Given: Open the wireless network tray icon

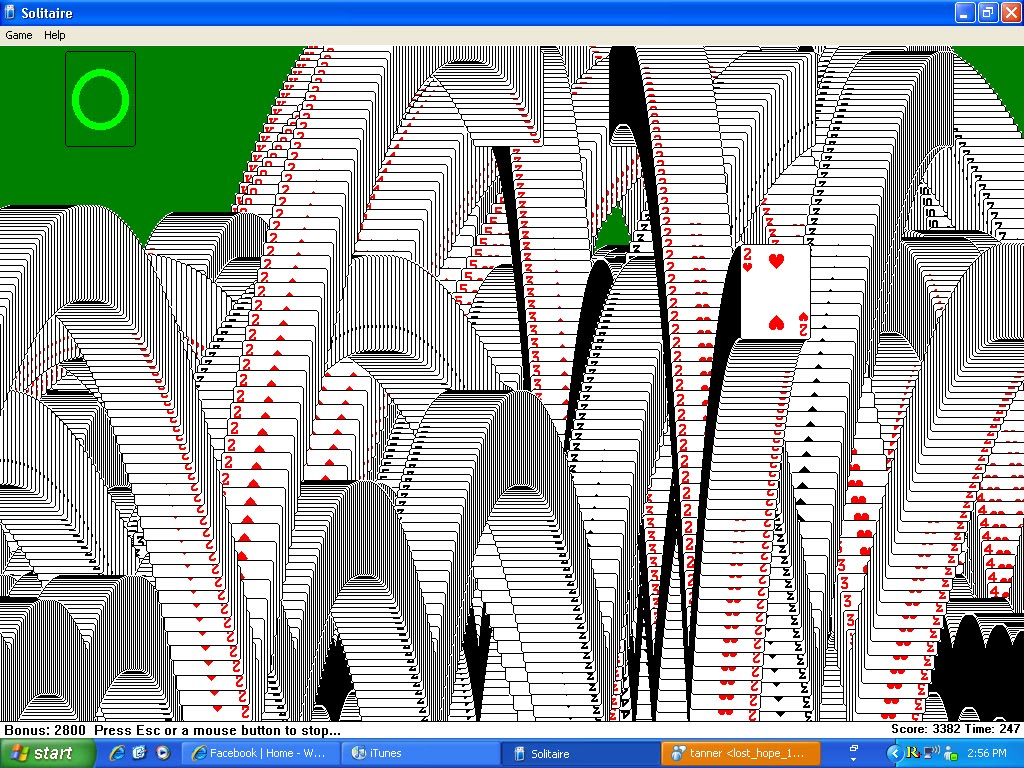Looking at the screenshot, I should pos(931,753).
